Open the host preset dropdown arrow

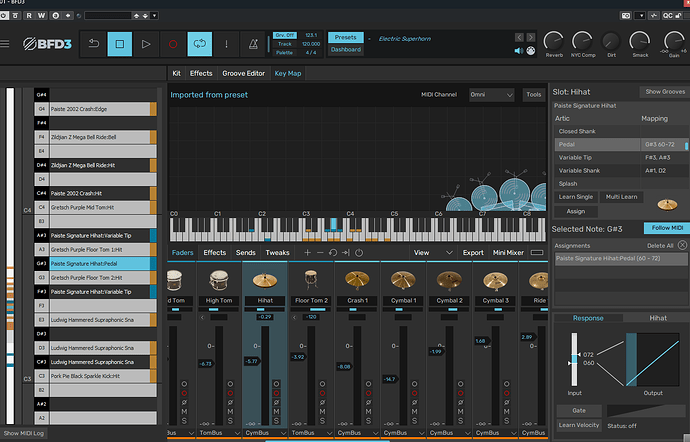pos(154,15)
